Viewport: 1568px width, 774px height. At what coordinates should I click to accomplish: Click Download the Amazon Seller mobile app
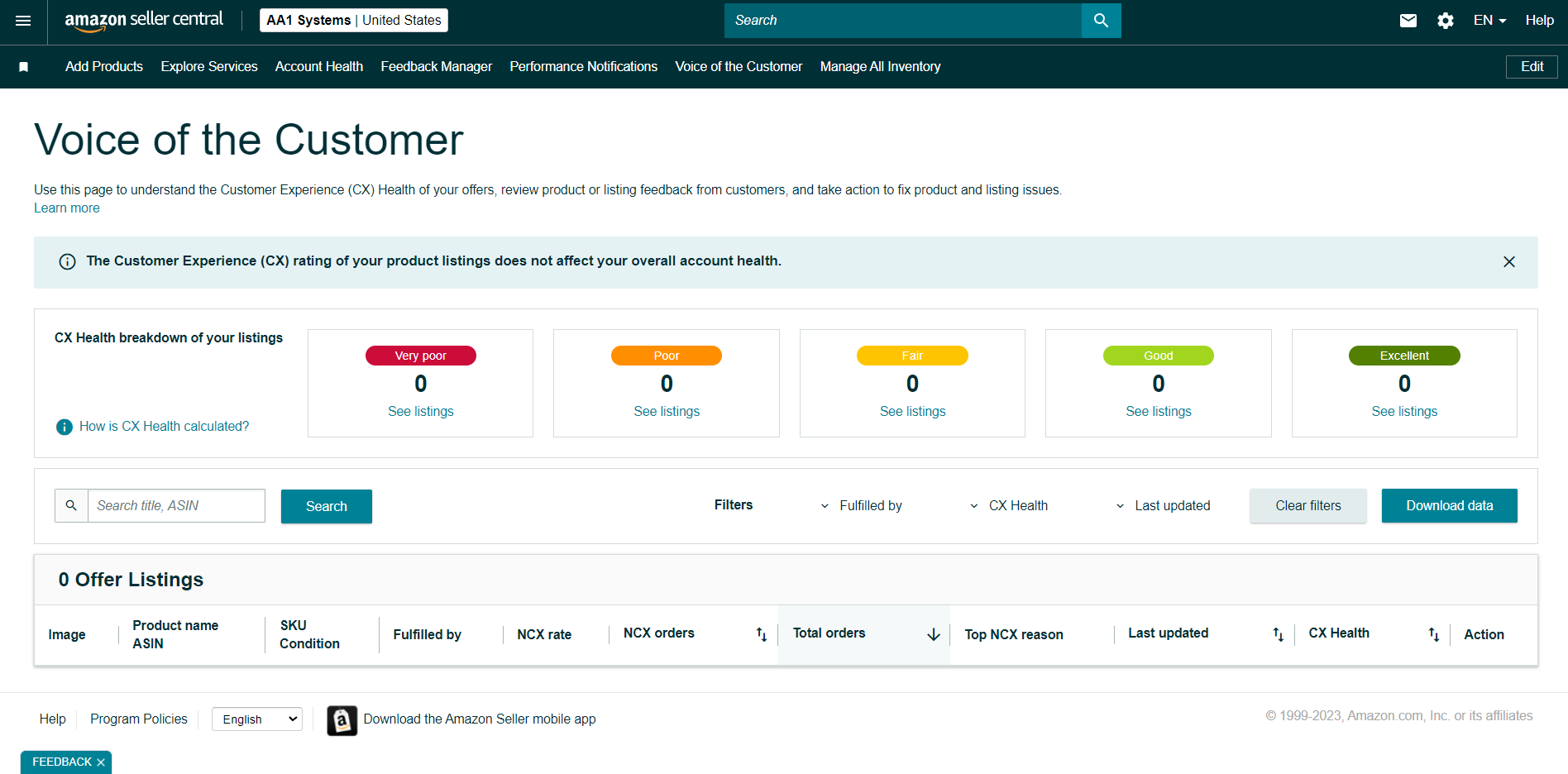click(x=480, y=719)
